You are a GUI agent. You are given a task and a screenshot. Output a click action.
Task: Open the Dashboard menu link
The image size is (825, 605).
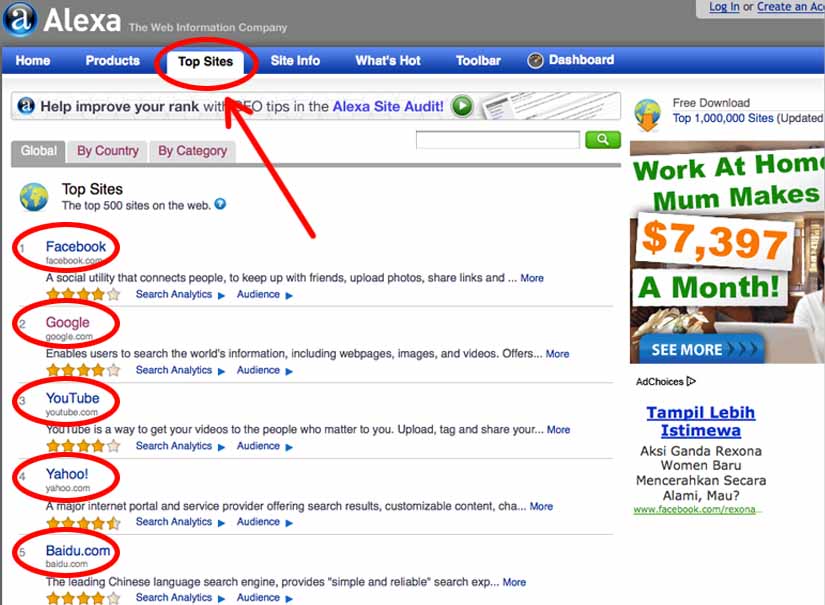tap(581, 60)
